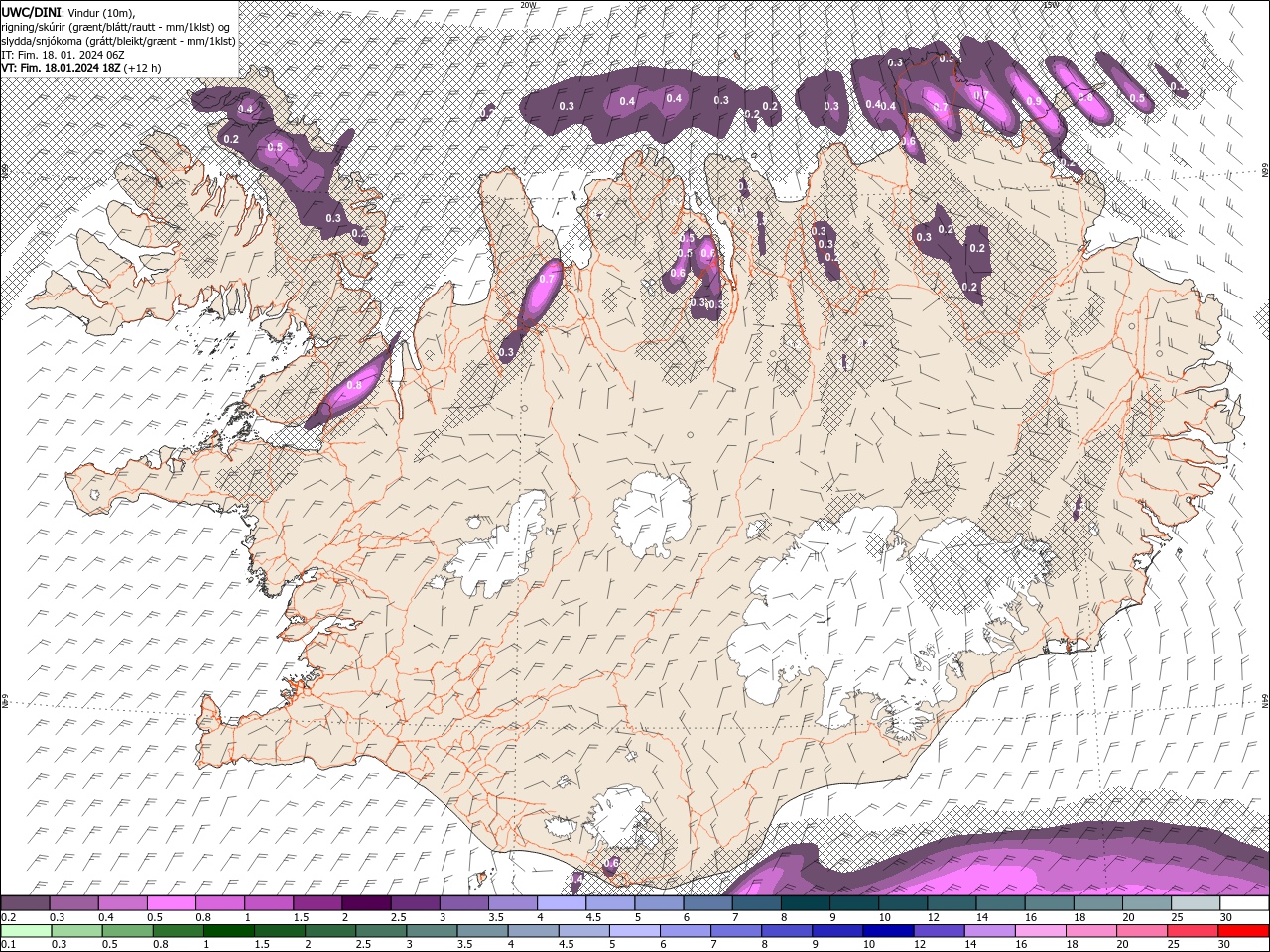Click the UWC/DINI title text

[x=31, y=12]
